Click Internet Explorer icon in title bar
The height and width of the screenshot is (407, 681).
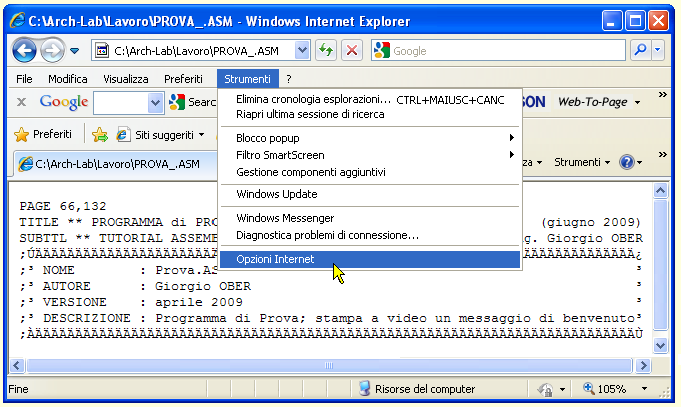pos(17,20)
